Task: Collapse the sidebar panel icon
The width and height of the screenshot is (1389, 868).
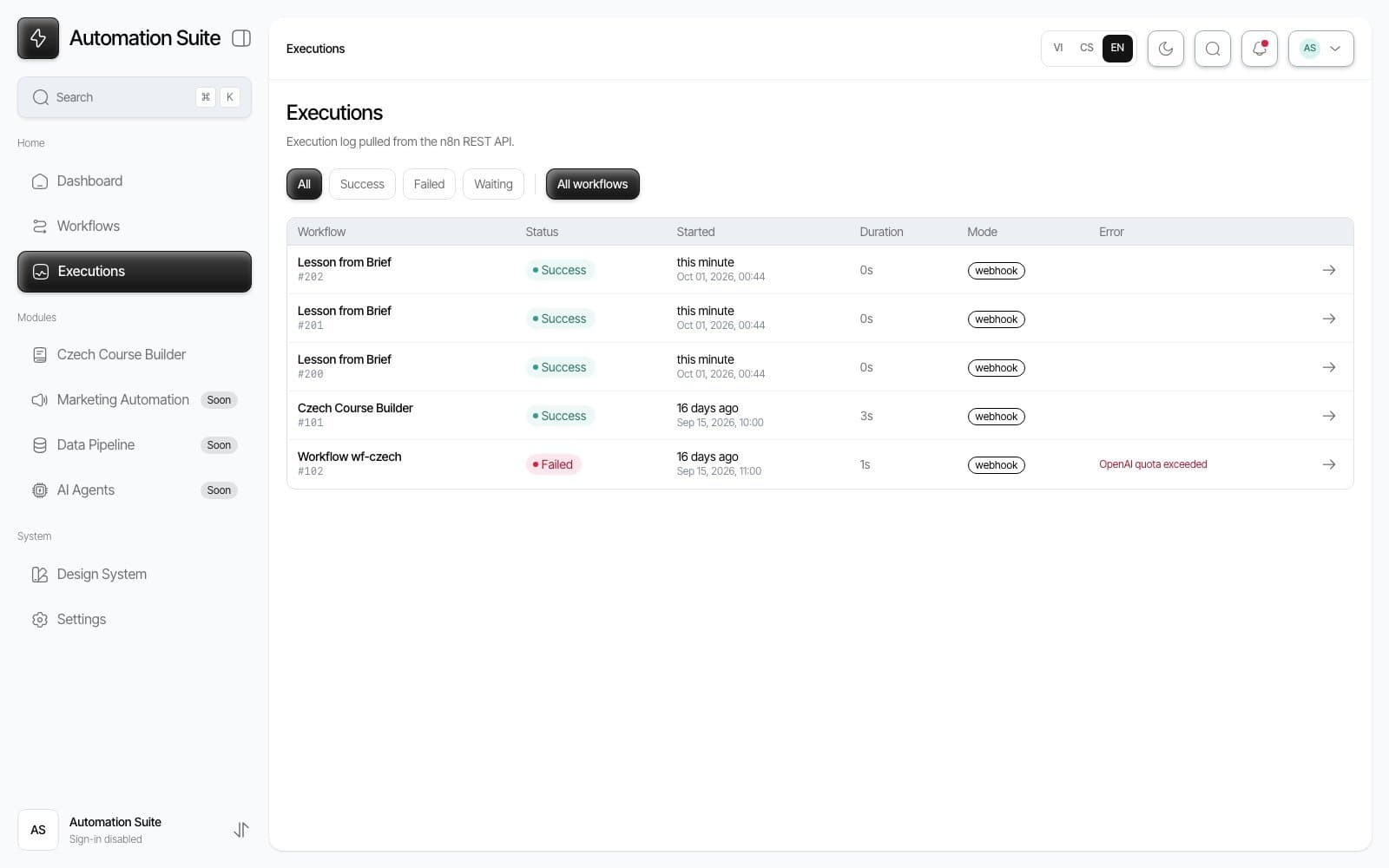Action: pyautogui.click(x=241, y=38)
